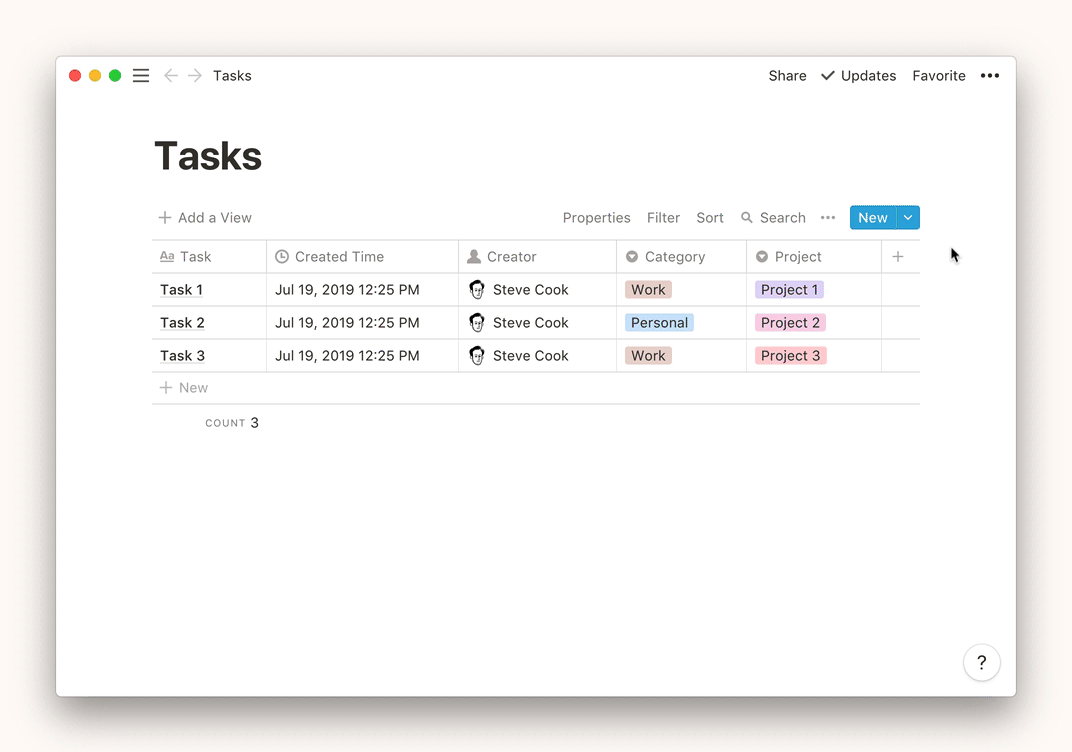Click Steve Cook's avatar in Task 1 row
The image size is (1072, 752).
[477, 290]
